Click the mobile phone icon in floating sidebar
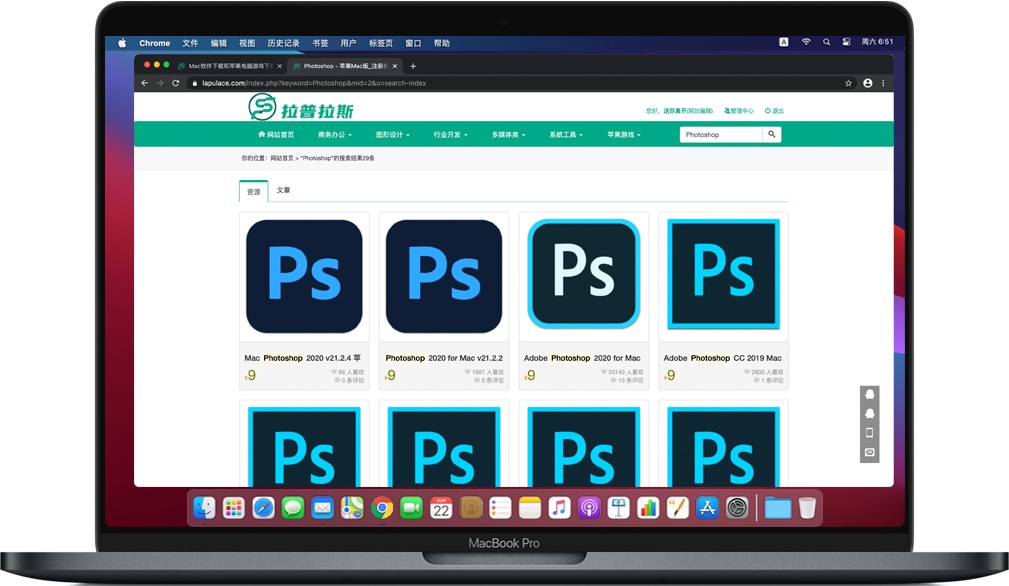The image size is (1009, 586). pyautogui.click(x=869, y=433)
